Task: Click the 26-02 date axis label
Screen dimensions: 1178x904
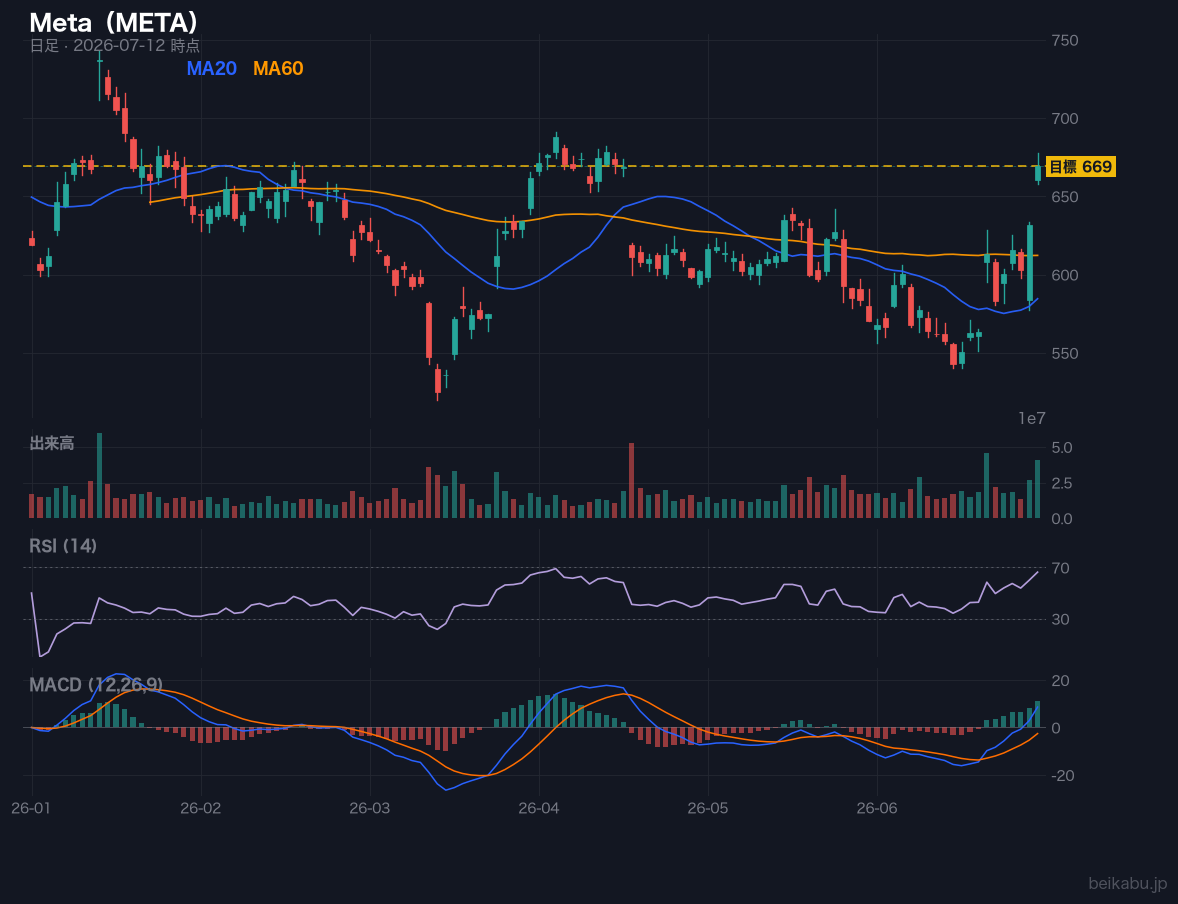Action: 201,809
